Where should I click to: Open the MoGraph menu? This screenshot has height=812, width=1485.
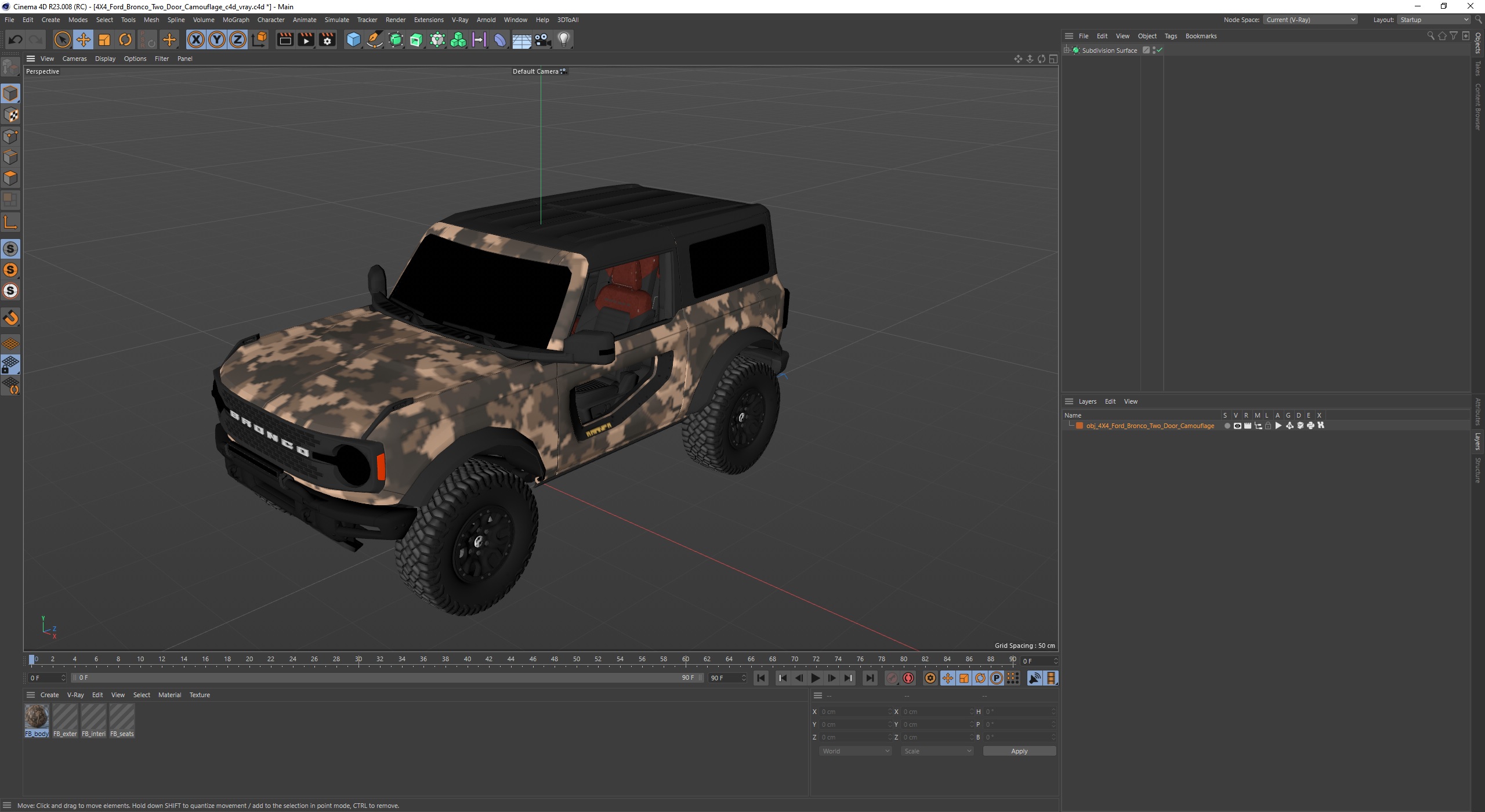236,20
